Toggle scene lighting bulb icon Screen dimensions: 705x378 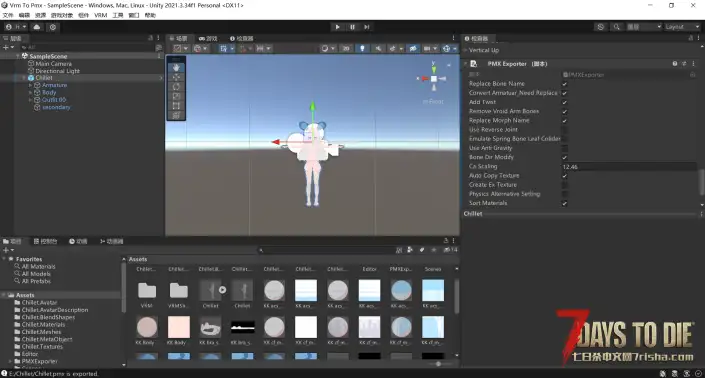[x=362, y=48]
